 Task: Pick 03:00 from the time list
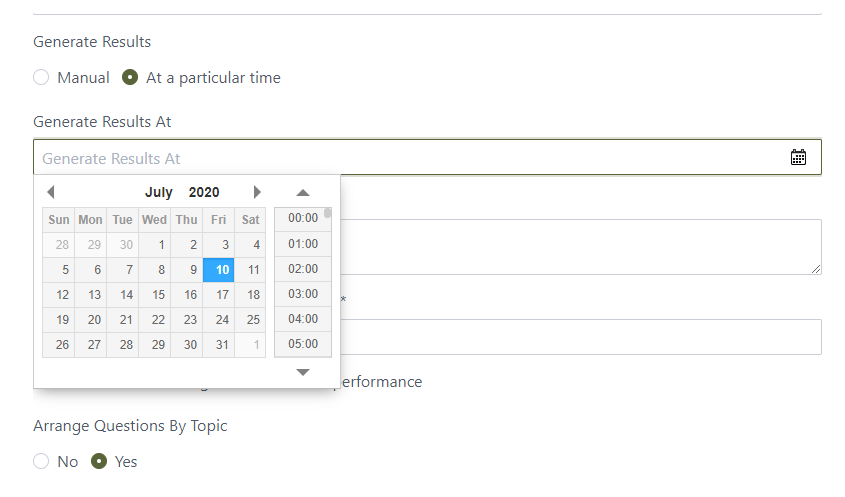tap(303, 294)
